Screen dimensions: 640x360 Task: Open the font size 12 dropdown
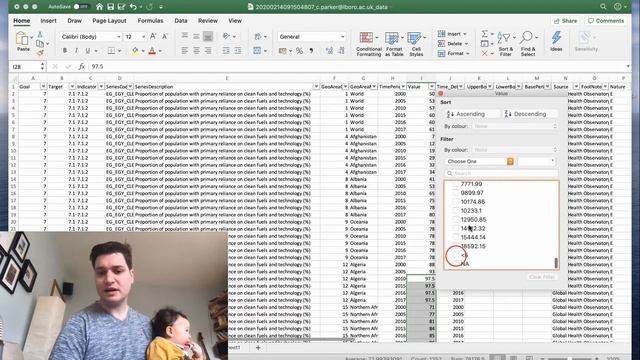point(143,37)
